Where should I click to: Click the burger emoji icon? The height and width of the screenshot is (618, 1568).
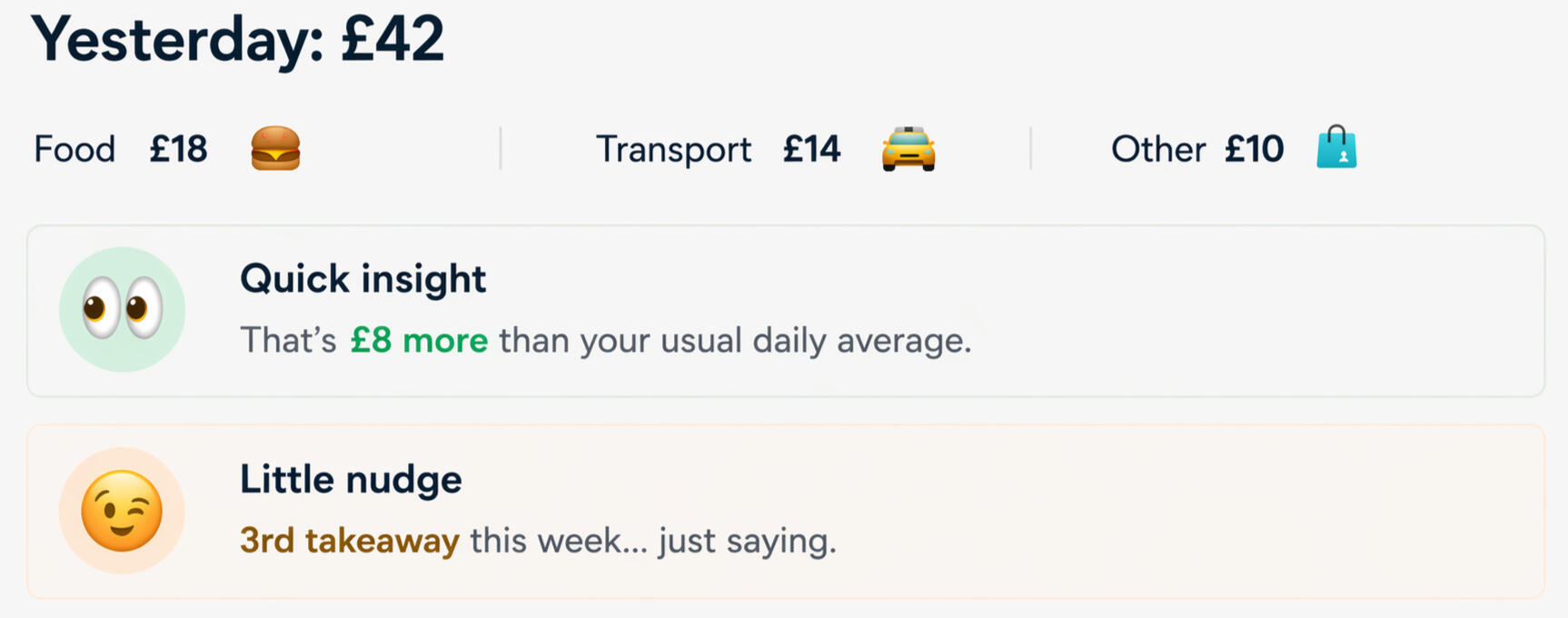[x=275, y=149]
